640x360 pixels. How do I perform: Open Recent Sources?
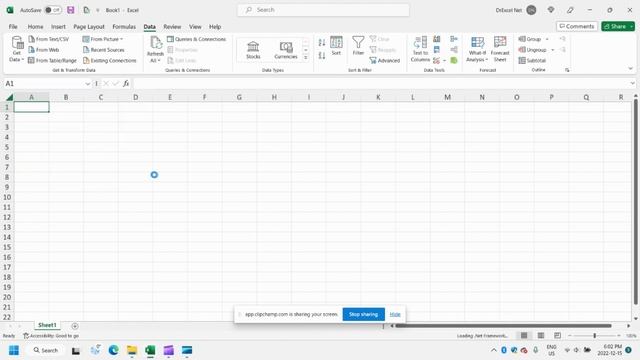pos(103,50)
